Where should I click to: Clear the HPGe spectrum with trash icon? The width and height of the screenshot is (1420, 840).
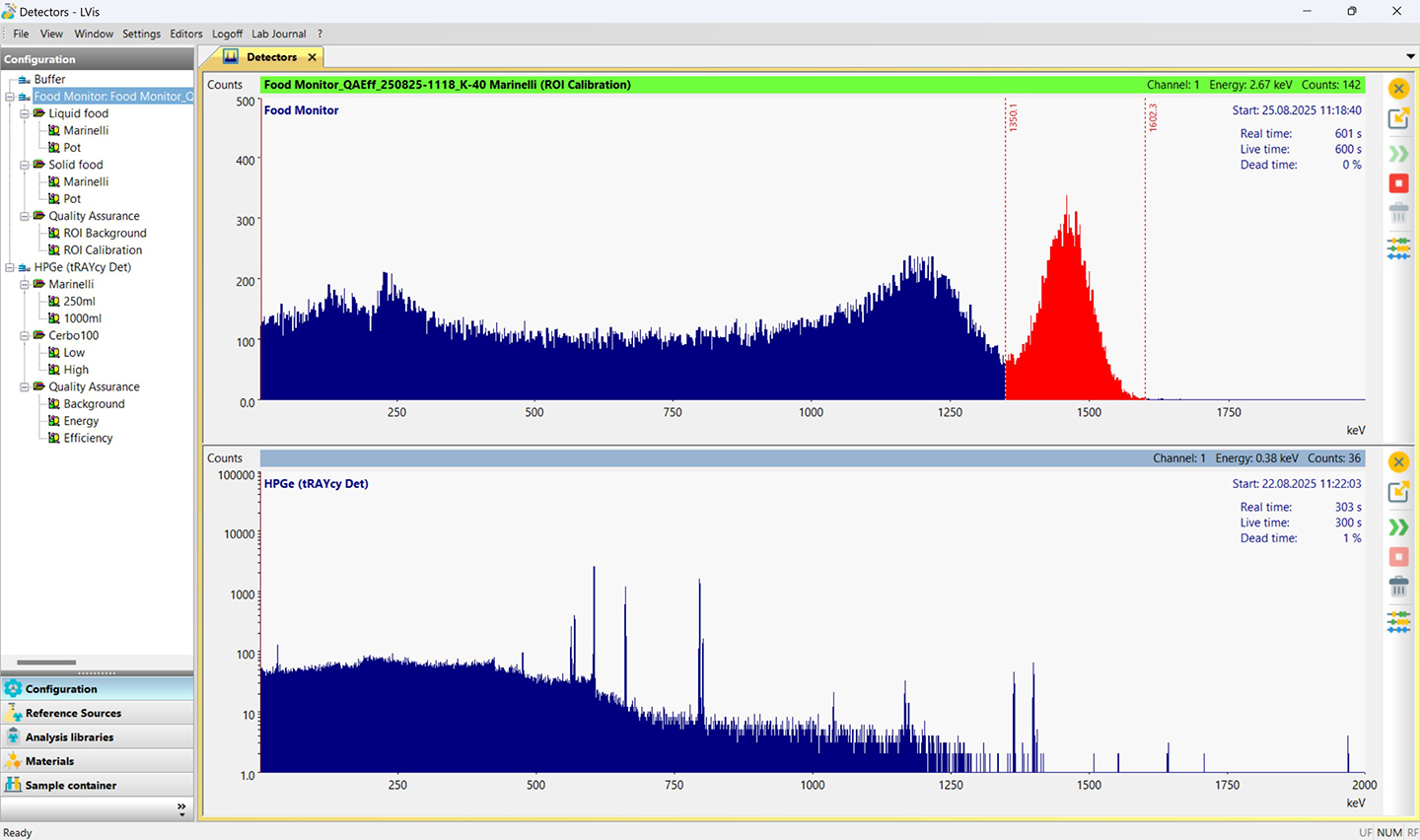pyautogui.click(x=1398, y=588)
